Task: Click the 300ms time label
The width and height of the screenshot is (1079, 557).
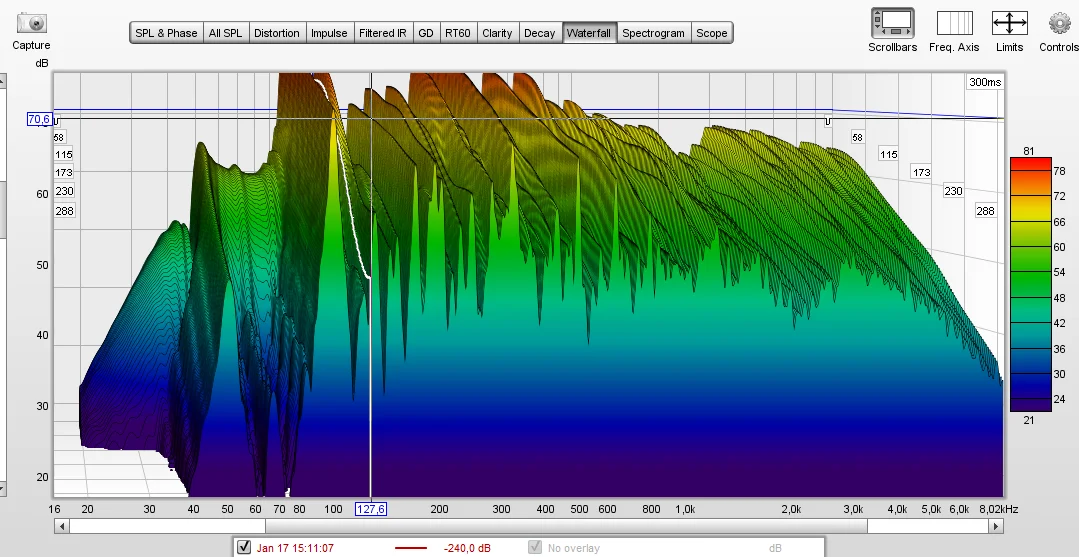Action: 985,82
